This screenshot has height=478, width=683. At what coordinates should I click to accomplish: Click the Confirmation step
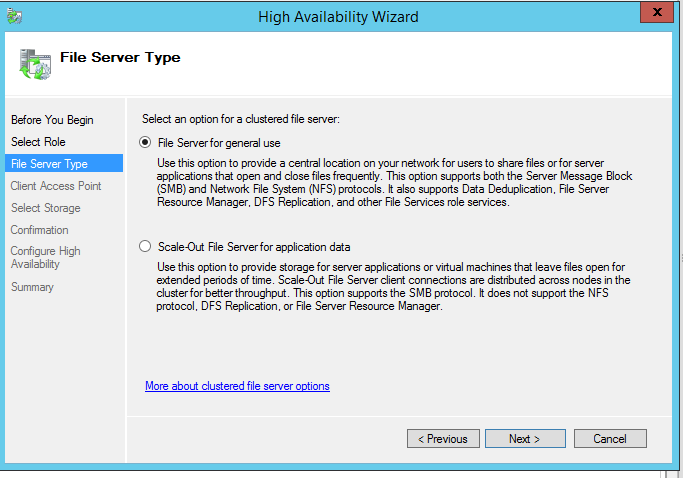click(x=40, y=230)
